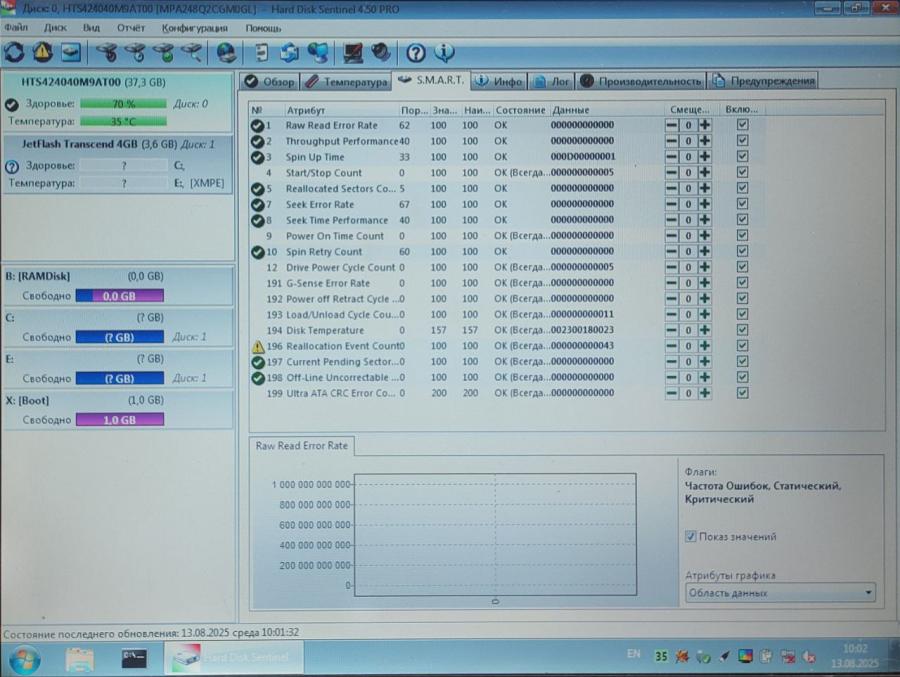Decrease offset with minus on Seek Error Rate row
This screenshot has height=677, width=900.
(x=671, y=204)
